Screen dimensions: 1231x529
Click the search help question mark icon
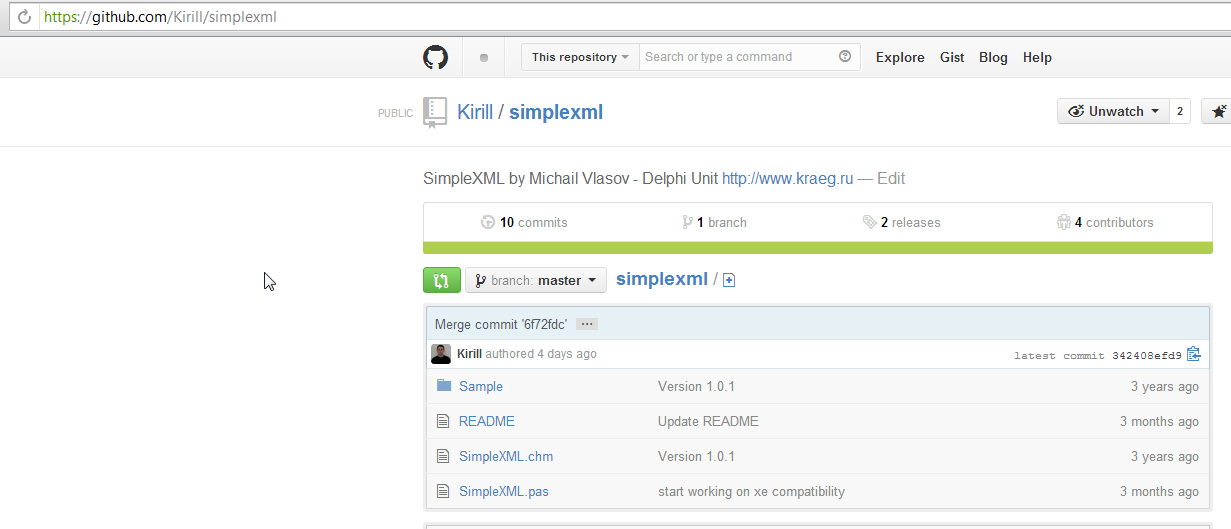click(845, 57)
